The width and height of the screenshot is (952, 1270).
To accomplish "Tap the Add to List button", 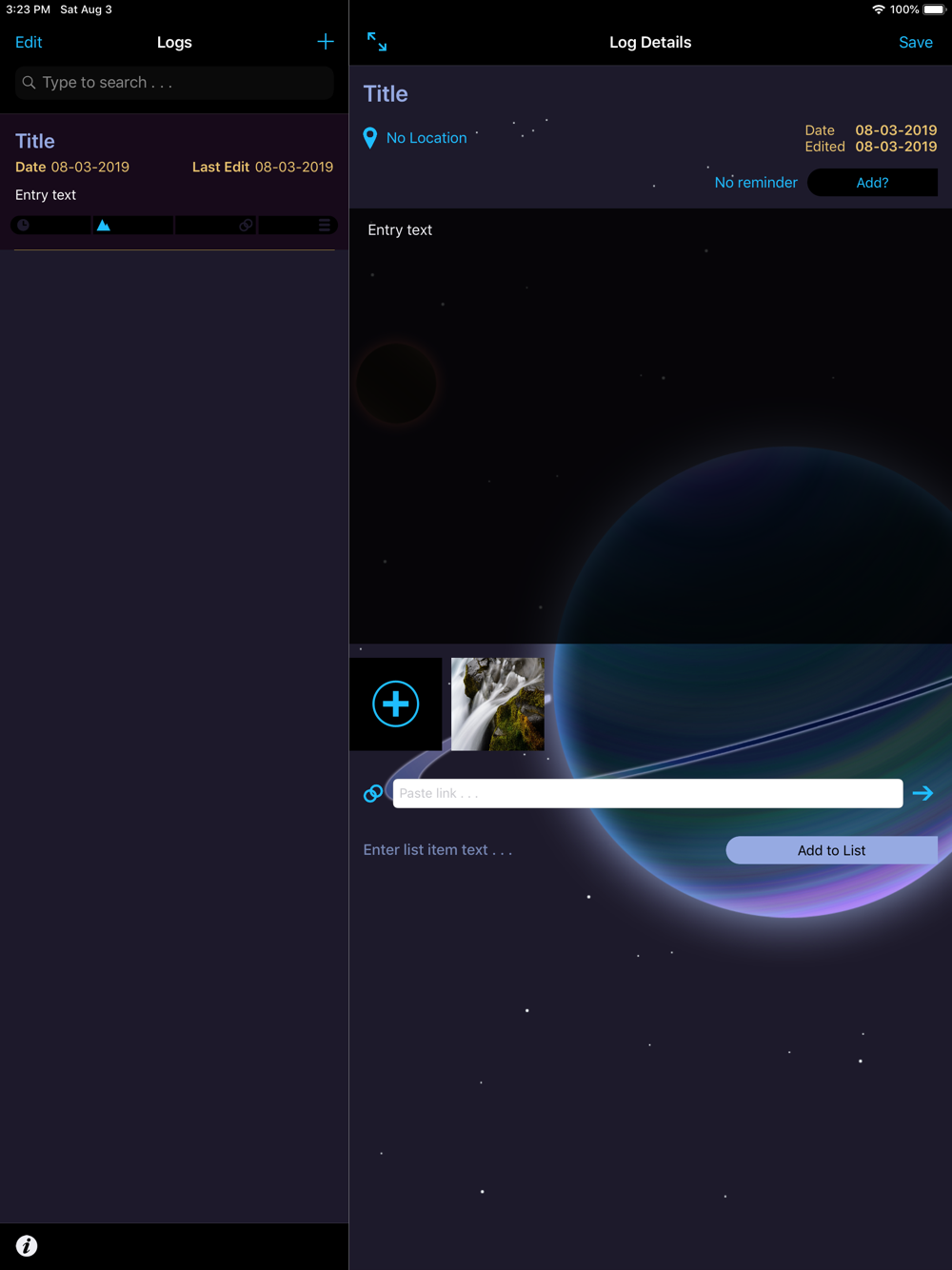I will point(831,850).
